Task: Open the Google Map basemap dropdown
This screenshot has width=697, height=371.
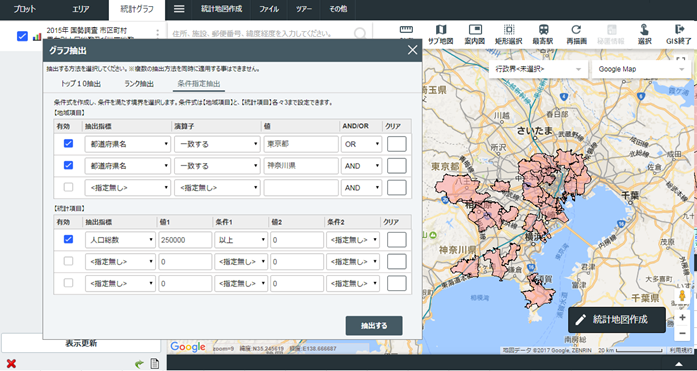Action: [641, 69]
